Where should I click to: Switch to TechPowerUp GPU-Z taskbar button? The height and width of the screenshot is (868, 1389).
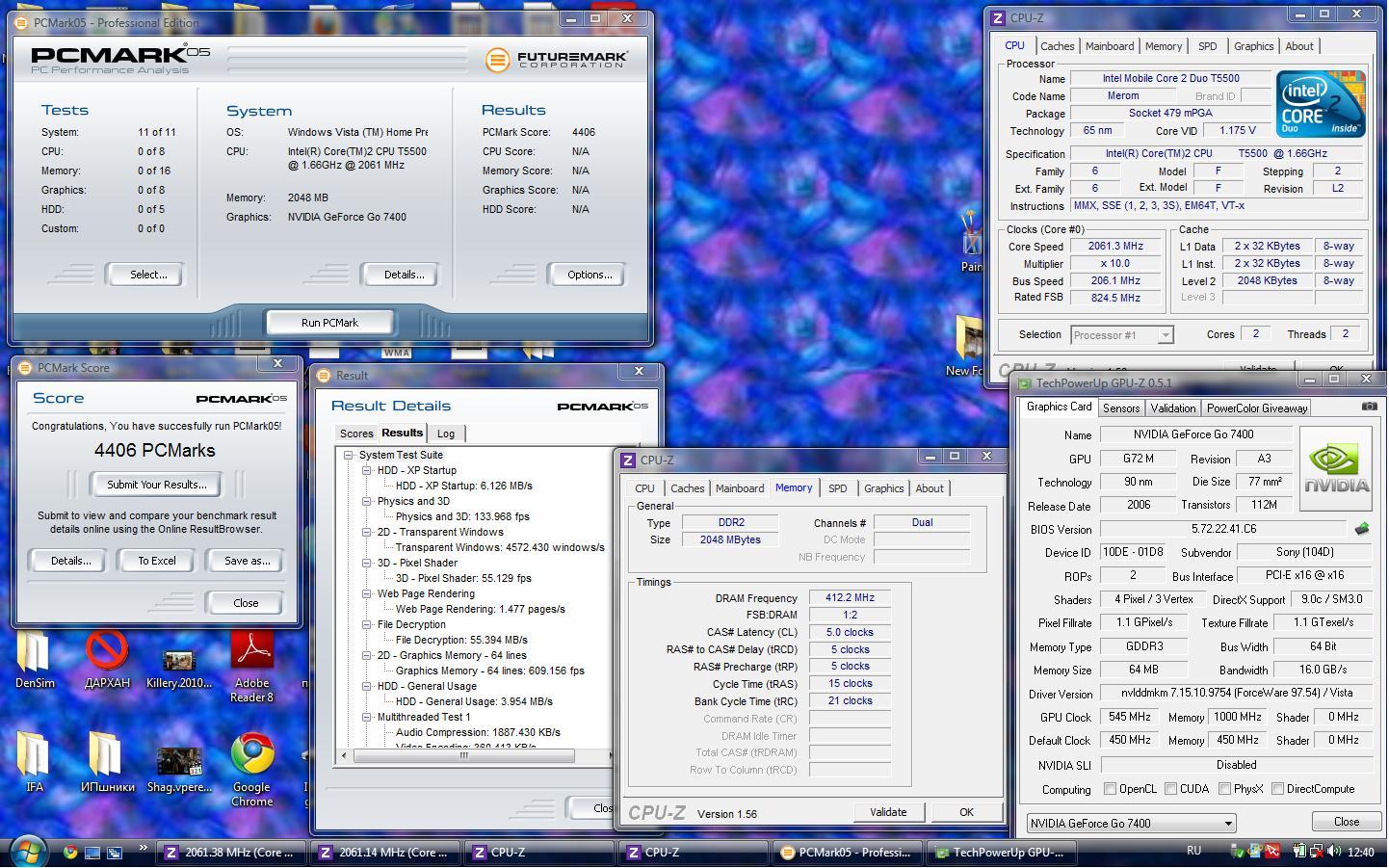click(1002, 852)
